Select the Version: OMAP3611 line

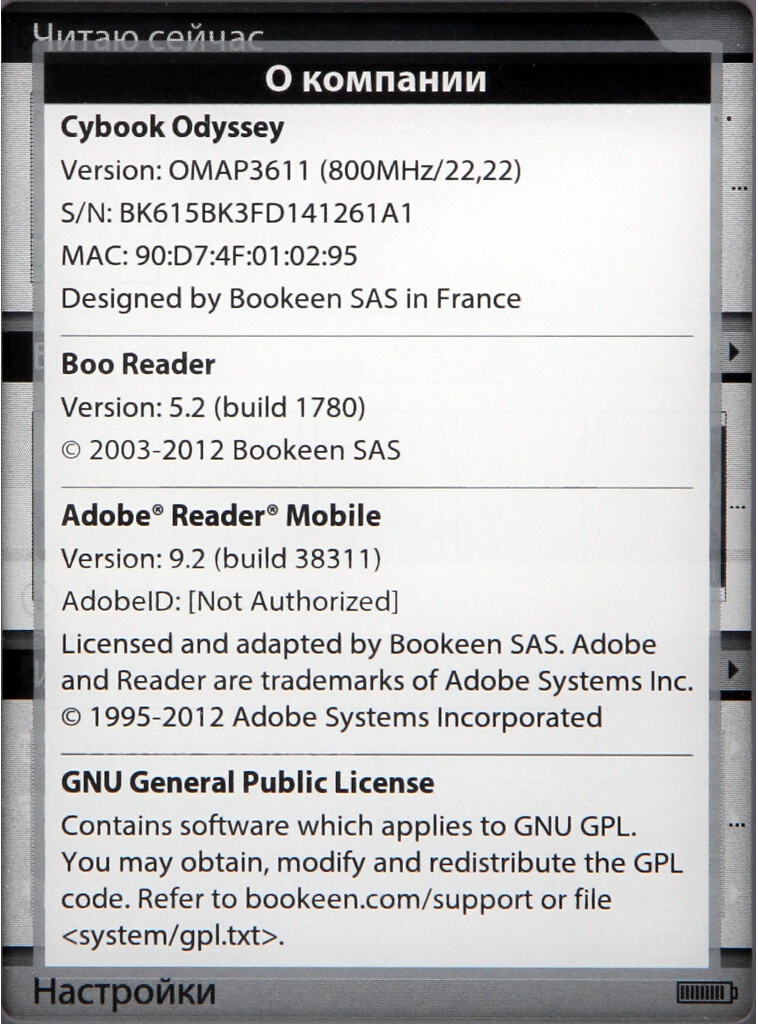click(291, 171)
